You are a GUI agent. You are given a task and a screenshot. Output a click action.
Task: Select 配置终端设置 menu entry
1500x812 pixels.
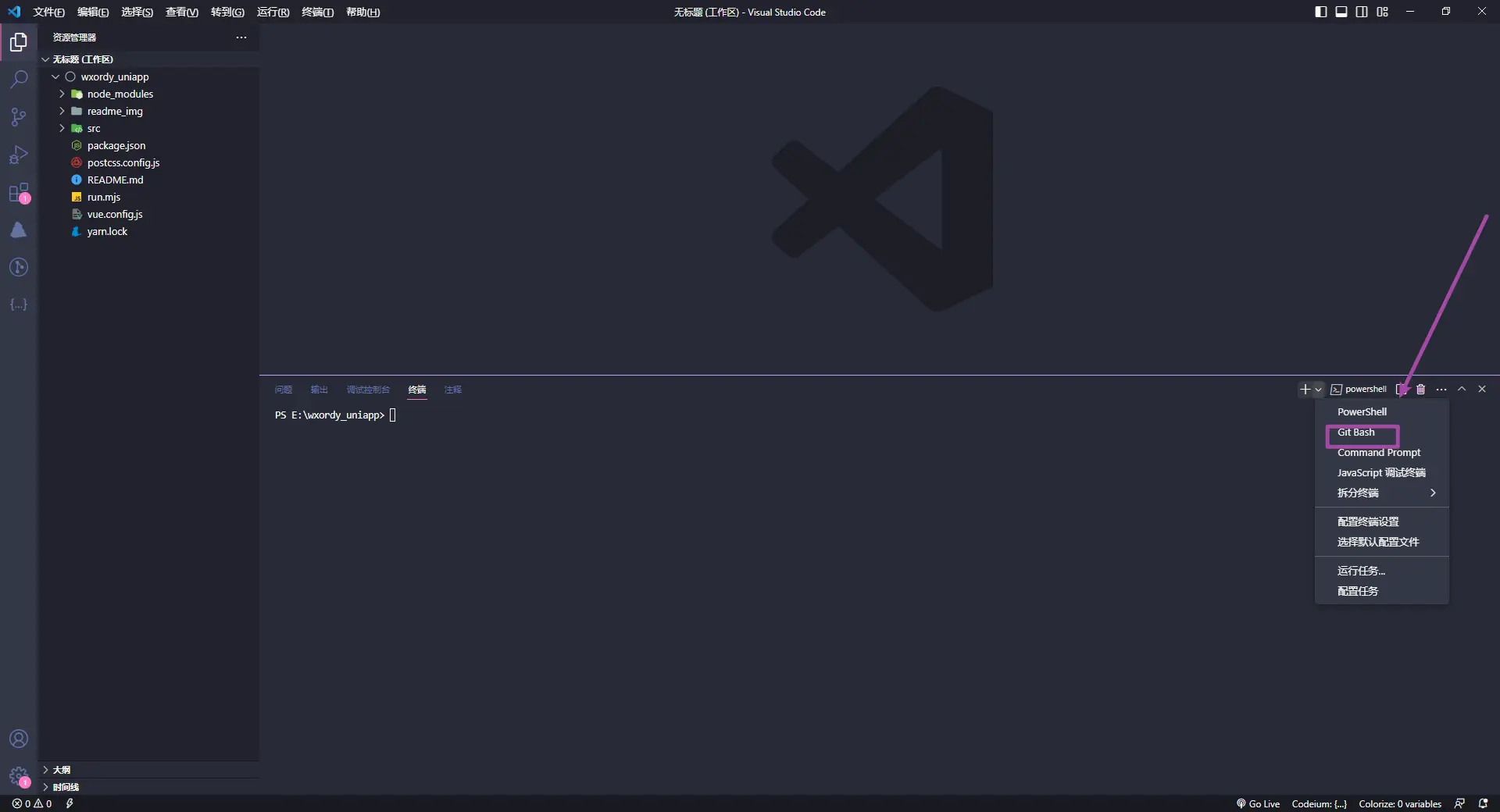tap(1381, 522)
